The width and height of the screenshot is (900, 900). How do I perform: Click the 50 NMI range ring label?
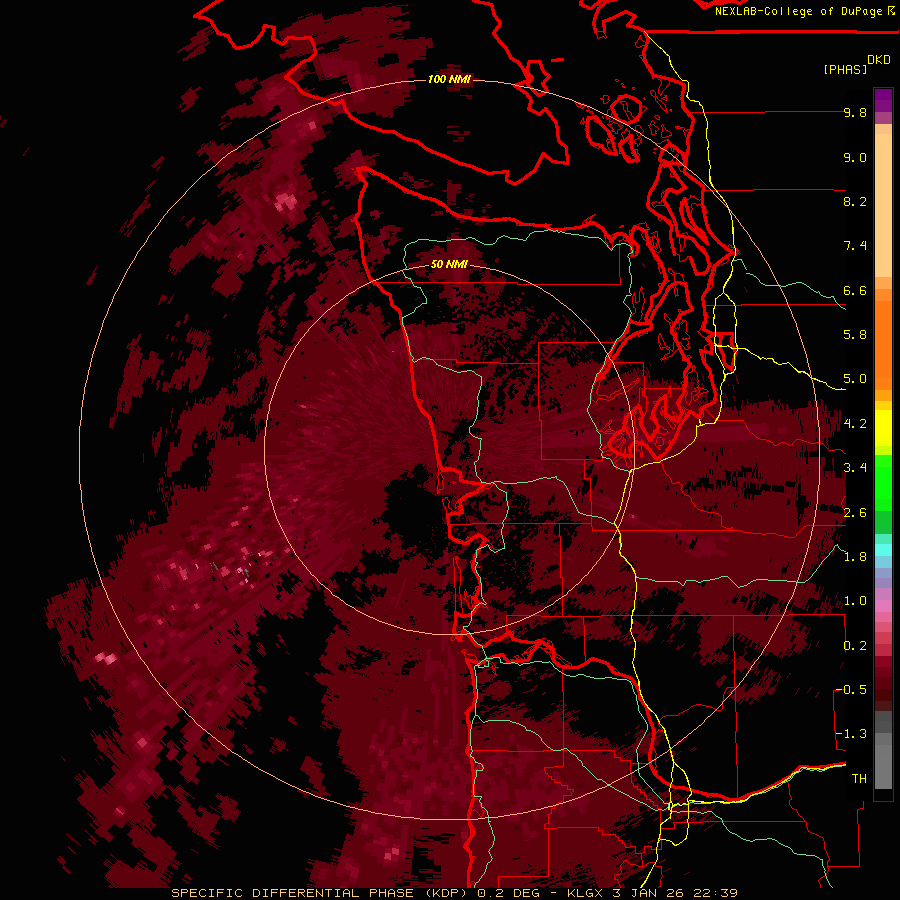click(449, 264)
